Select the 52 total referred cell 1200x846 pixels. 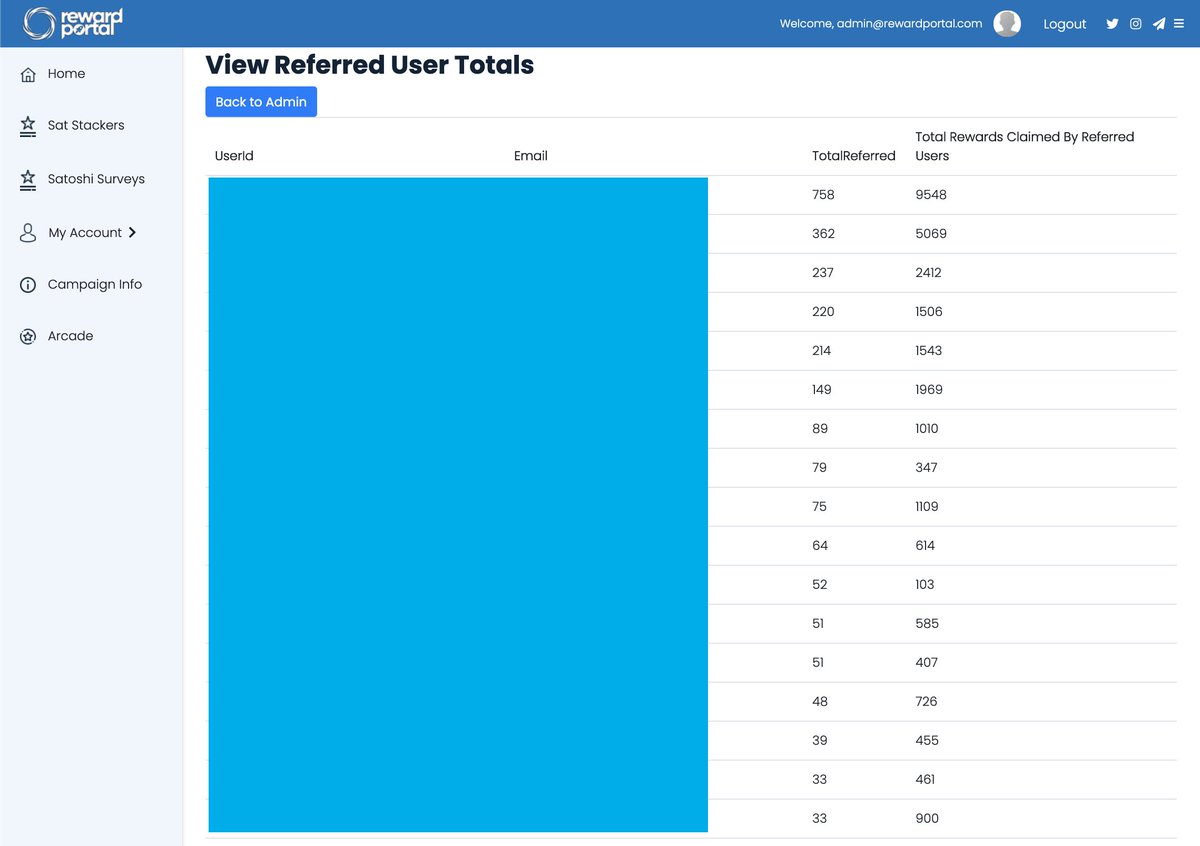click(x=820, y=585)
